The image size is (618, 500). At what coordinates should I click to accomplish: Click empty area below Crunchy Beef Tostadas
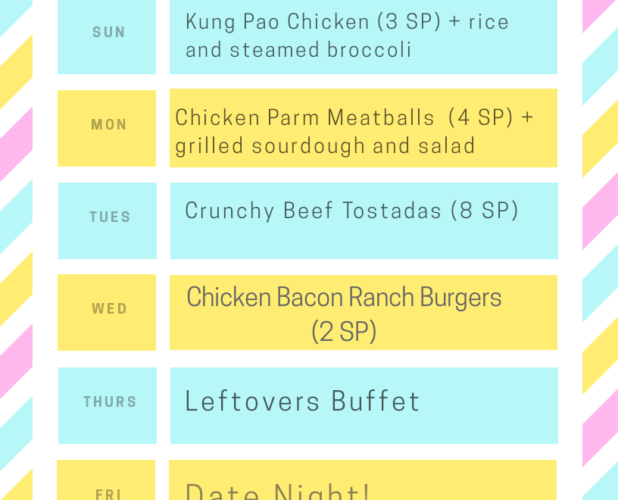tap(364, 241)
